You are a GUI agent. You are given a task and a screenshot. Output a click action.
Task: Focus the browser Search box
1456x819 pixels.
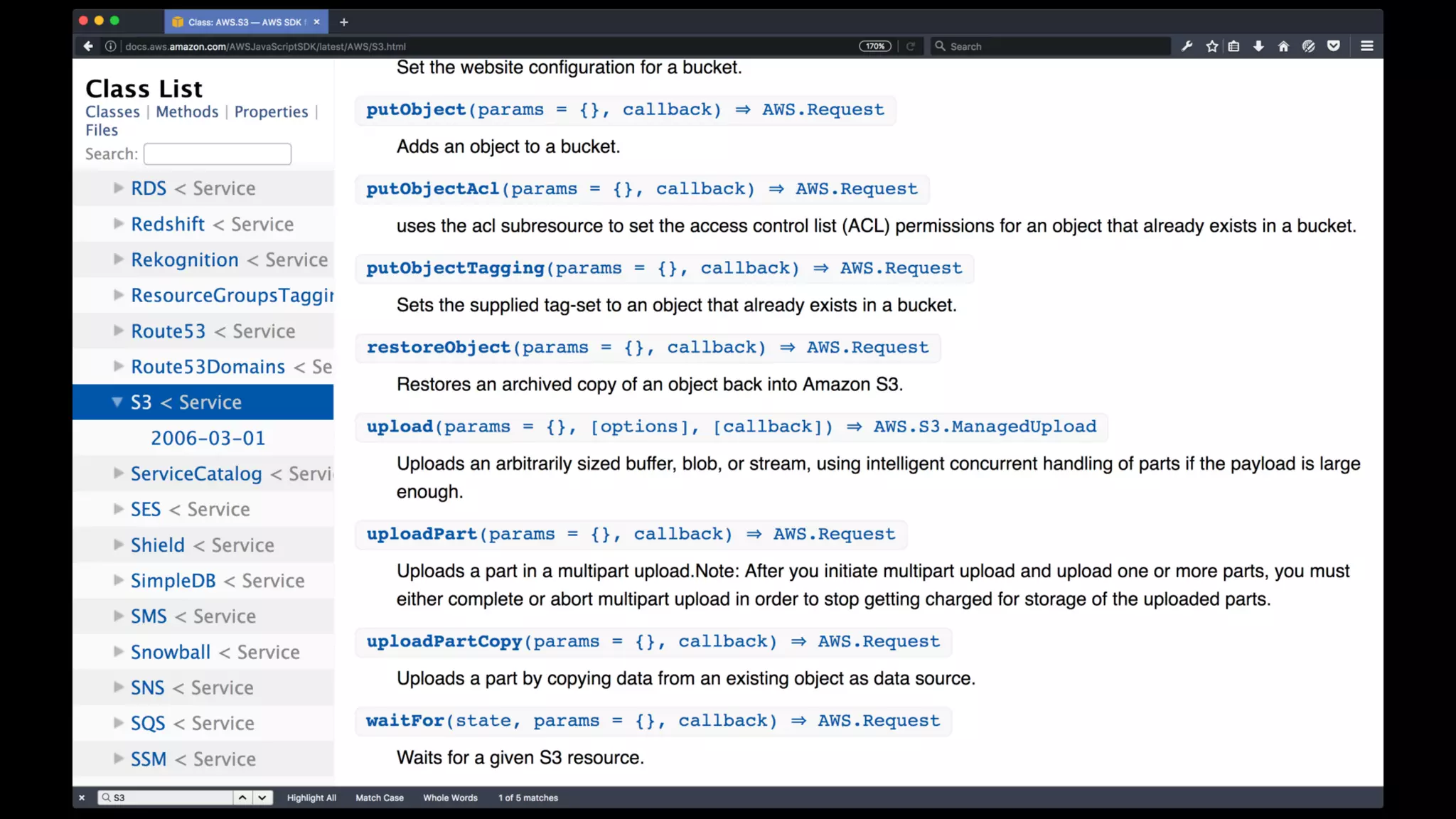tap(1051, 46)
